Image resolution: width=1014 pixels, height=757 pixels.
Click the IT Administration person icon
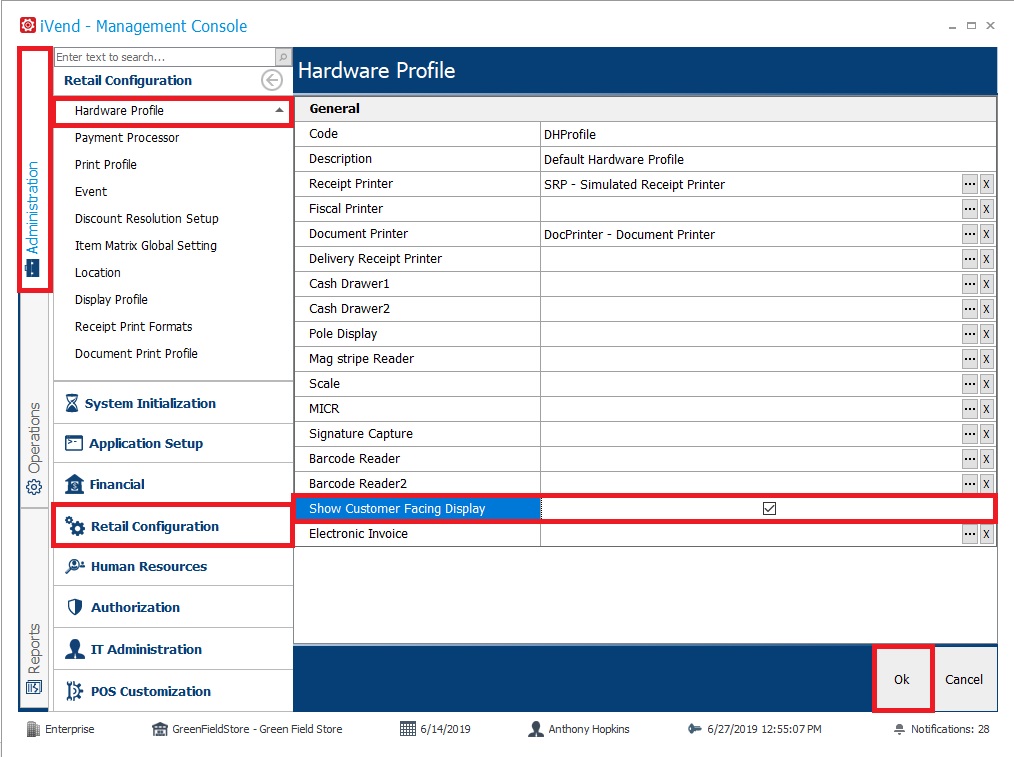coord(75,649)
